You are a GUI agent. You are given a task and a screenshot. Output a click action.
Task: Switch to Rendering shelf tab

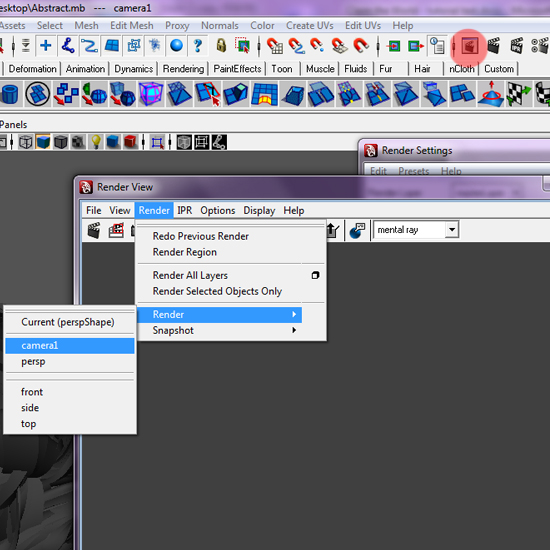click(183, 69)
